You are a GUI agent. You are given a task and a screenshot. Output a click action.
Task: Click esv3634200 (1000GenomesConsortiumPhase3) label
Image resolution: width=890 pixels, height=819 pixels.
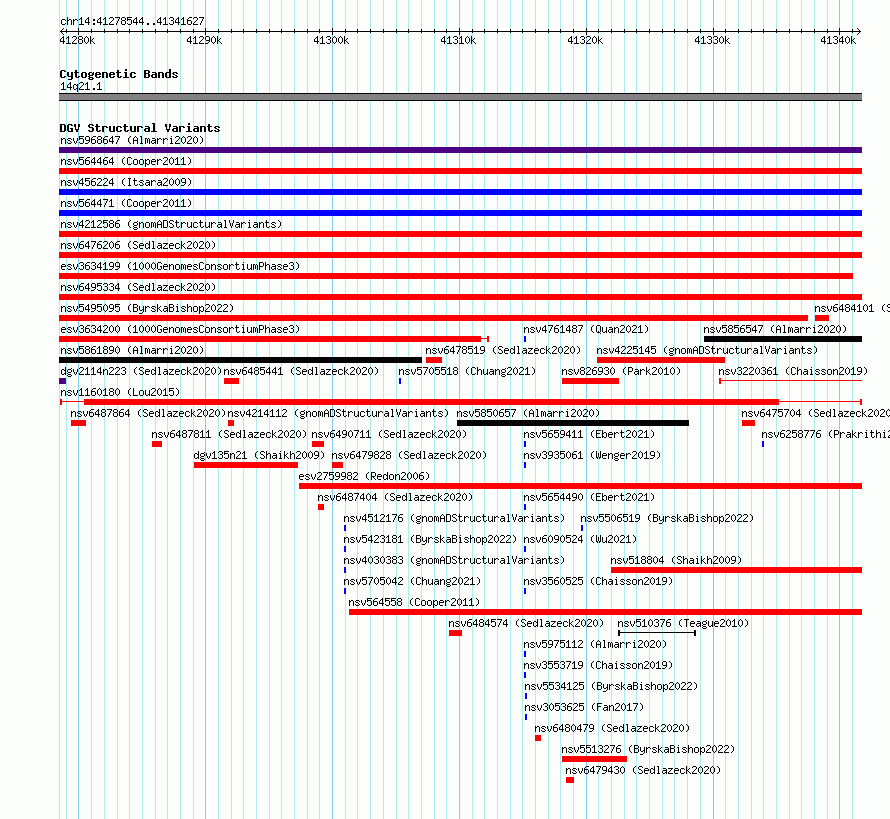point(180,329)
